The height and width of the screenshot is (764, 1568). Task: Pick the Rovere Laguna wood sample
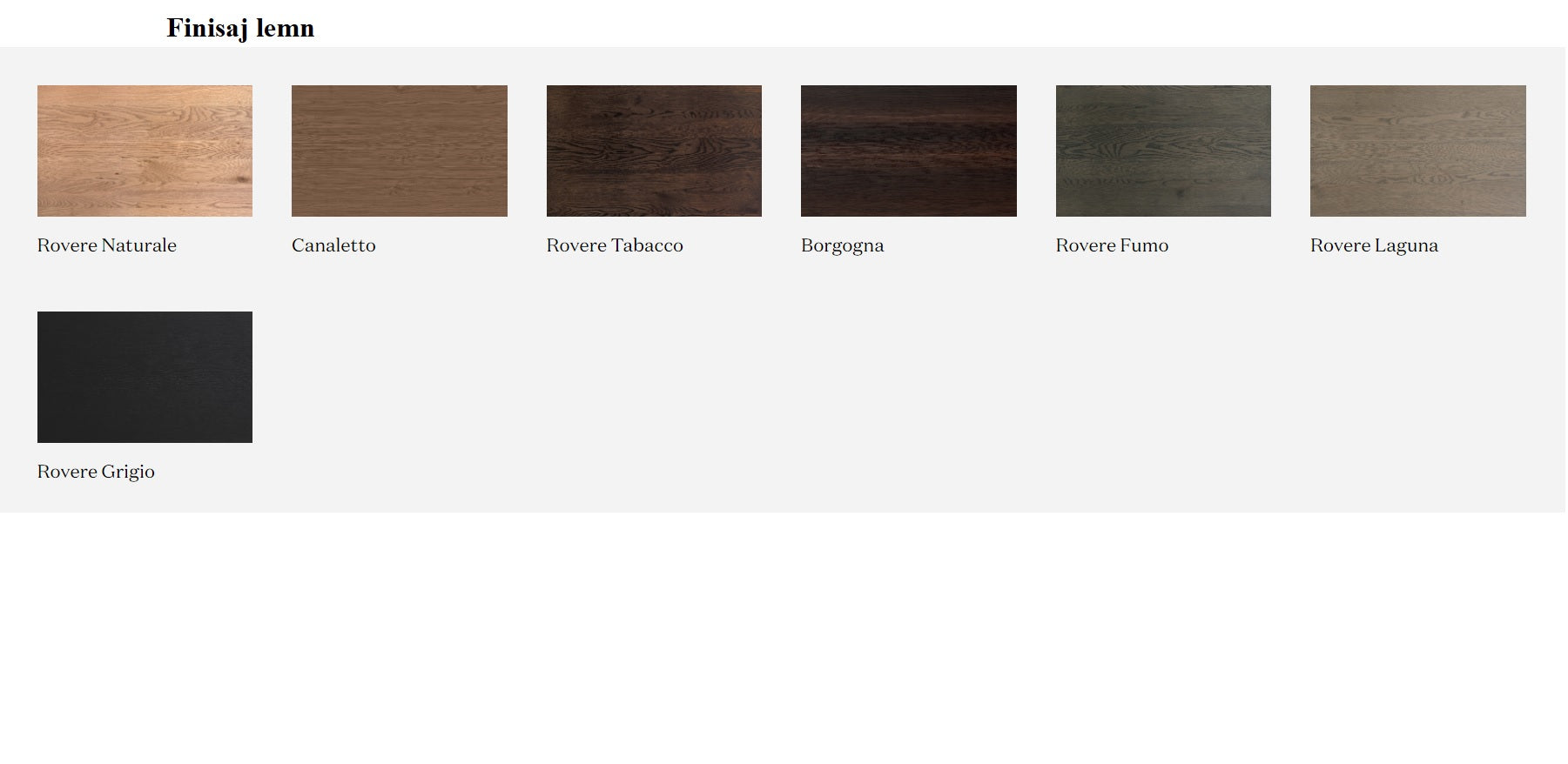(x=1417, y=151)
